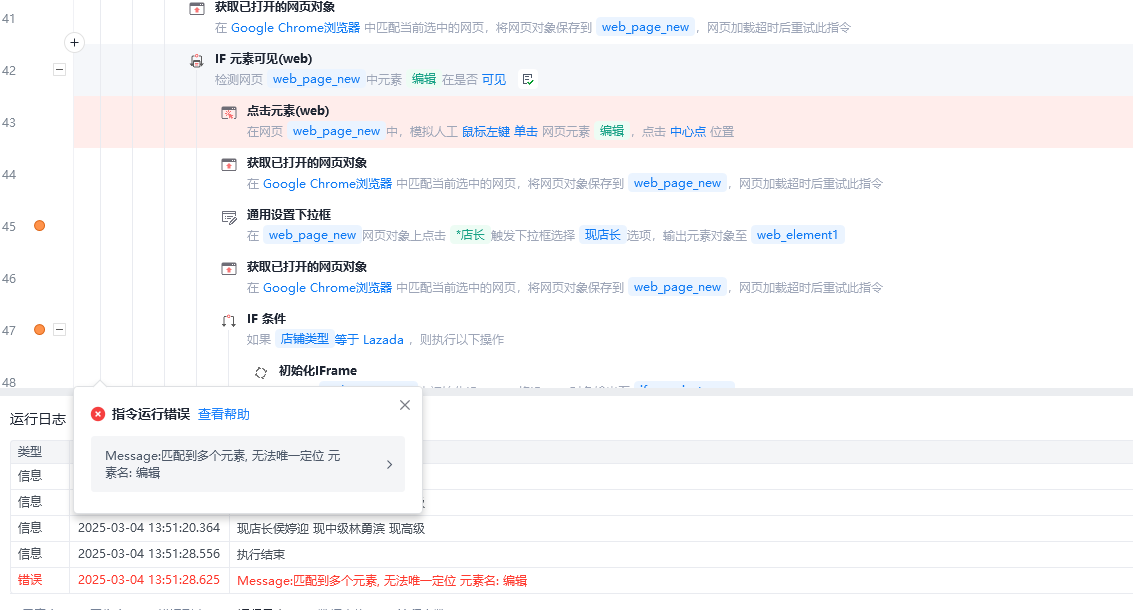Click the web_page_new variable on line 41

tap(645, 27)
